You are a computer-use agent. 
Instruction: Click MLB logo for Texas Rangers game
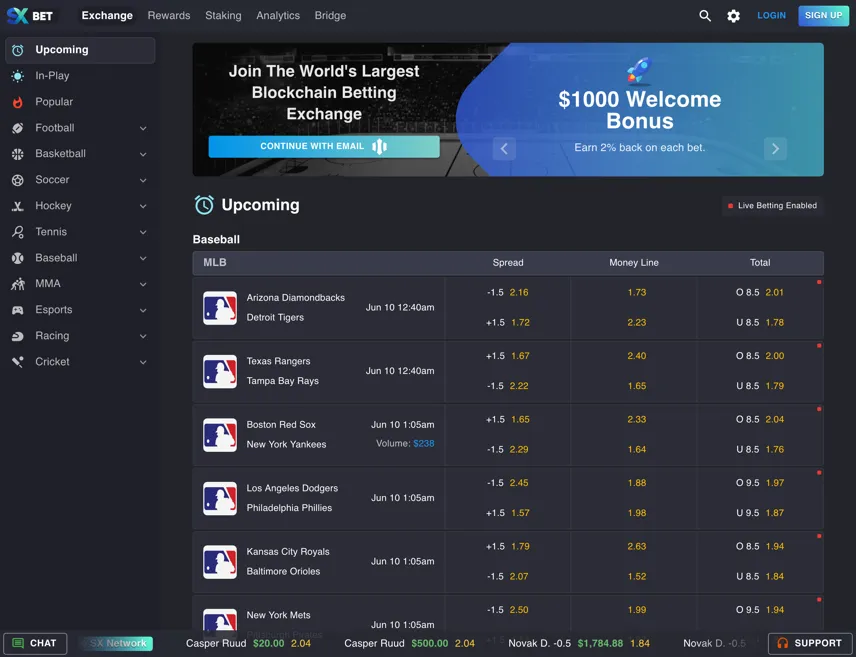[x=220, y=371]
